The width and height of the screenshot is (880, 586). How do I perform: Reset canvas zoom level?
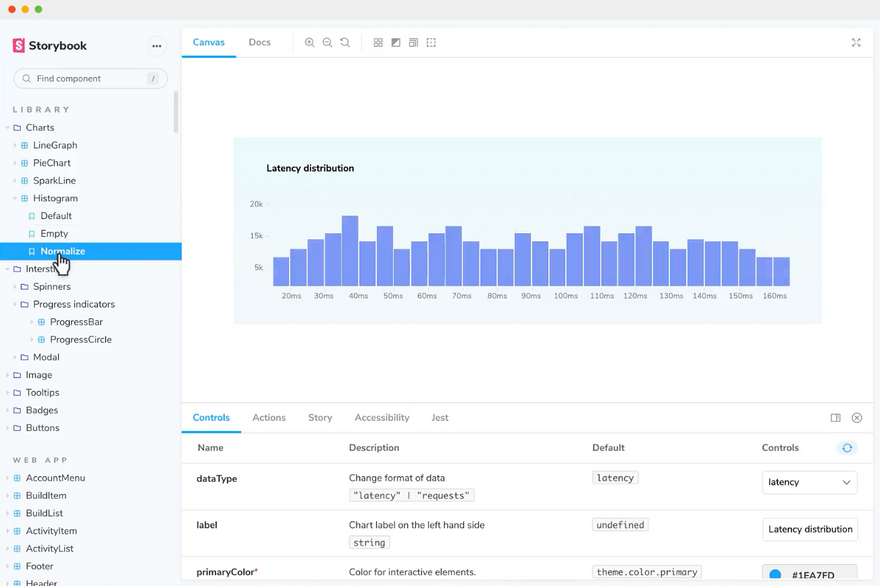pos(345,43)
